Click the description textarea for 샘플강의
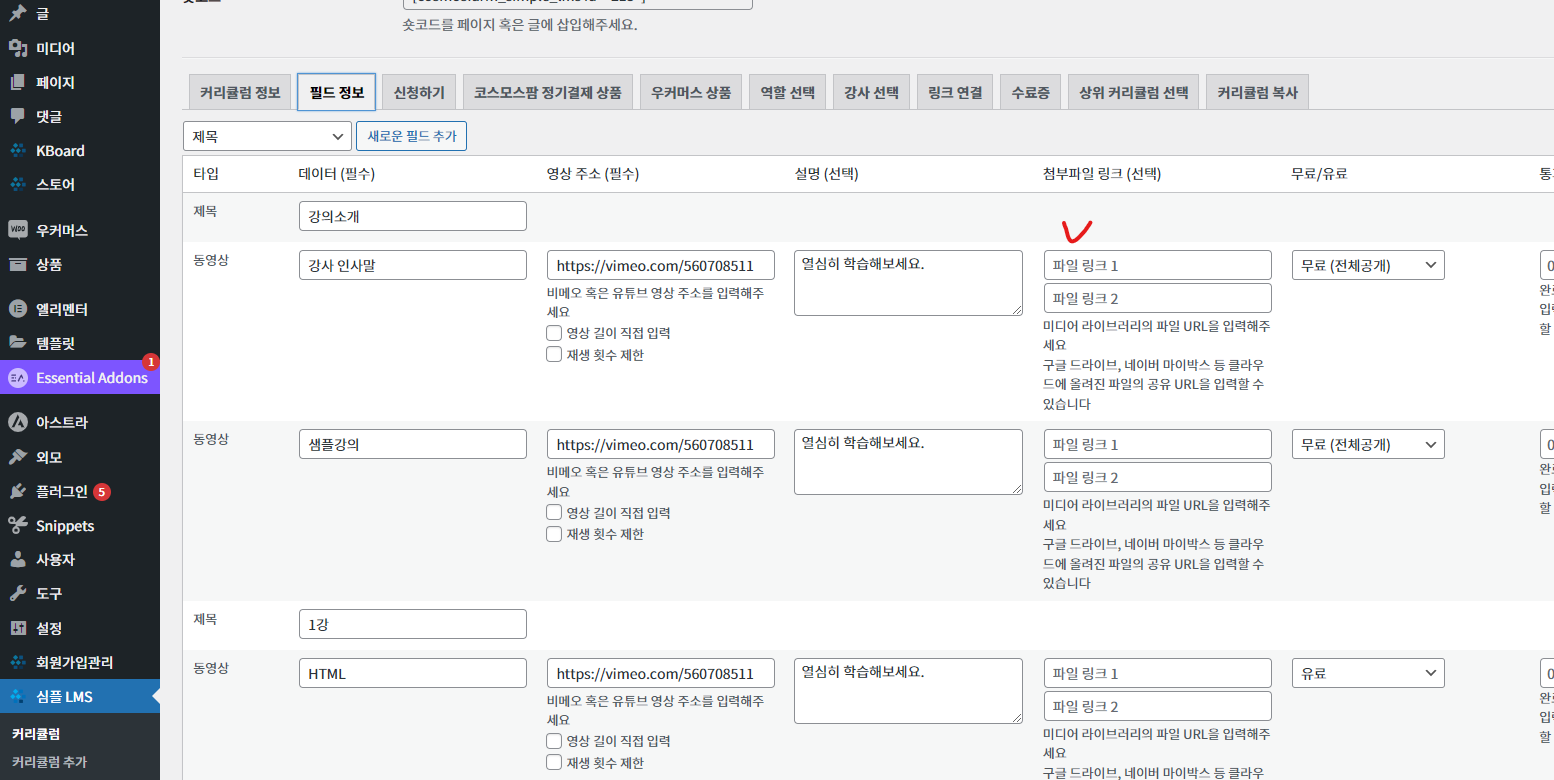 click(908, 462)
